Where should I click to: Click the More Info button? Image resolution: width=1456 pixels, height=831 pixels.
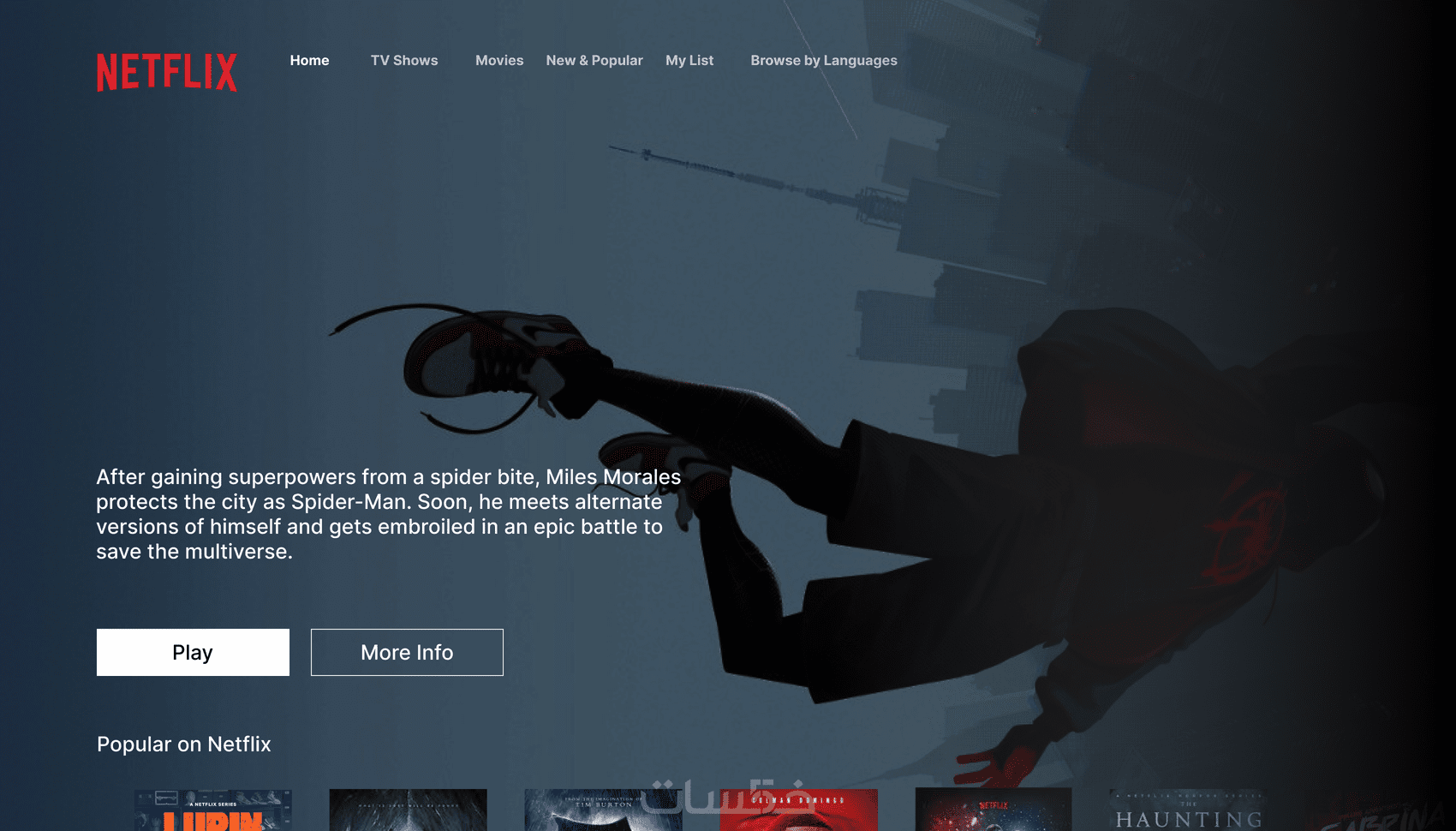coord(407,652)
